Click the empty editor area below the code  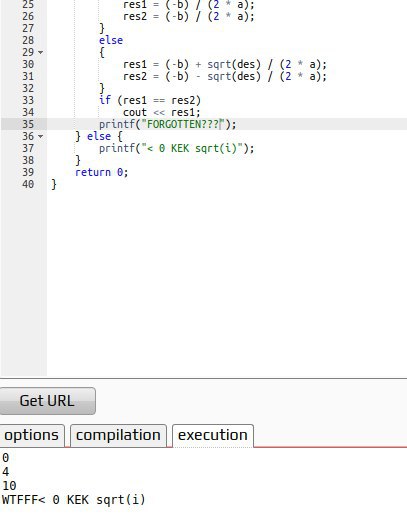pos(226,283)
